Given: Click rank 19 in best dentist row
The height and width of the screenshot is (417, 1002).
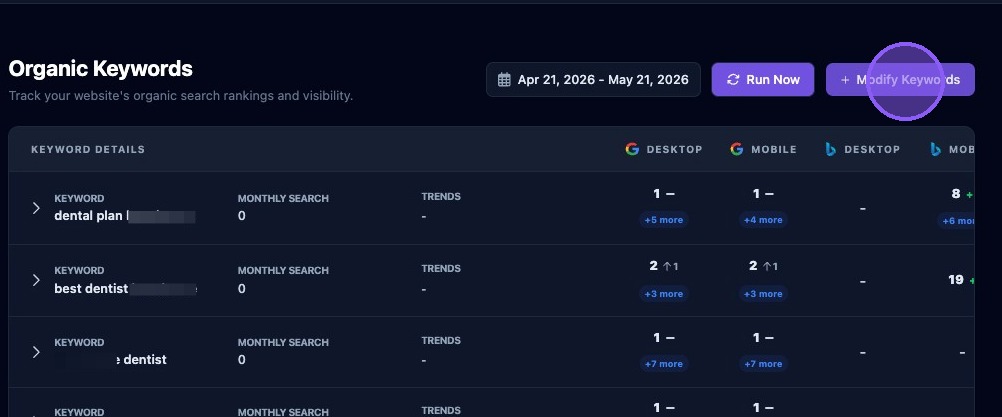Looking at the screenshot, I should tap(956, 280).
